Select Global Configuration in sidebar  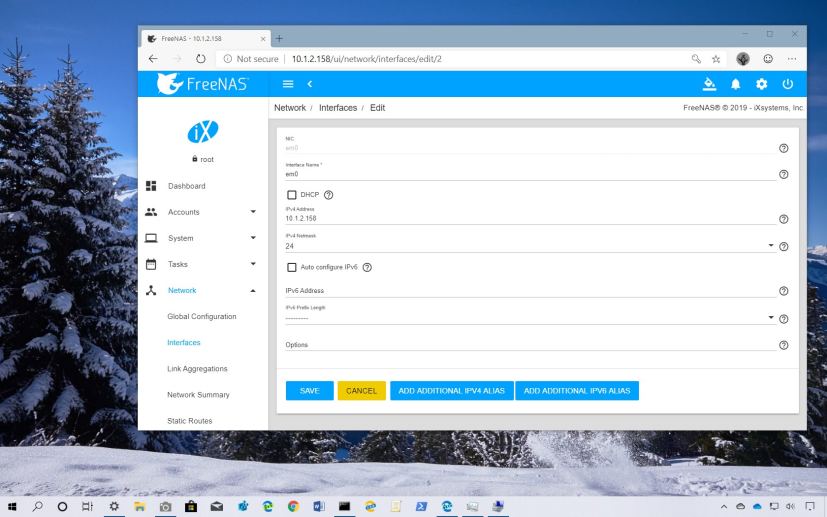pyautogui.click(x=201, y=316)
